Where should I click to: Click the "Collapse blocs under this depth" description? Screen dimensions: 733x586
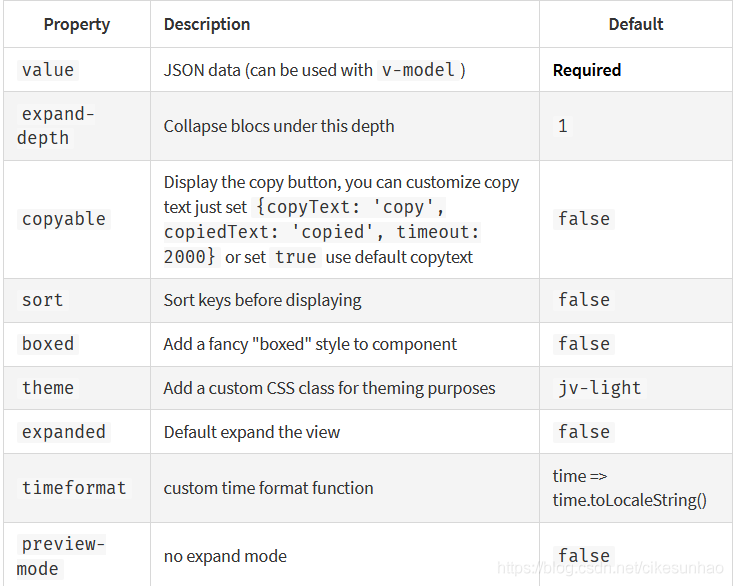tap(279, 126)
